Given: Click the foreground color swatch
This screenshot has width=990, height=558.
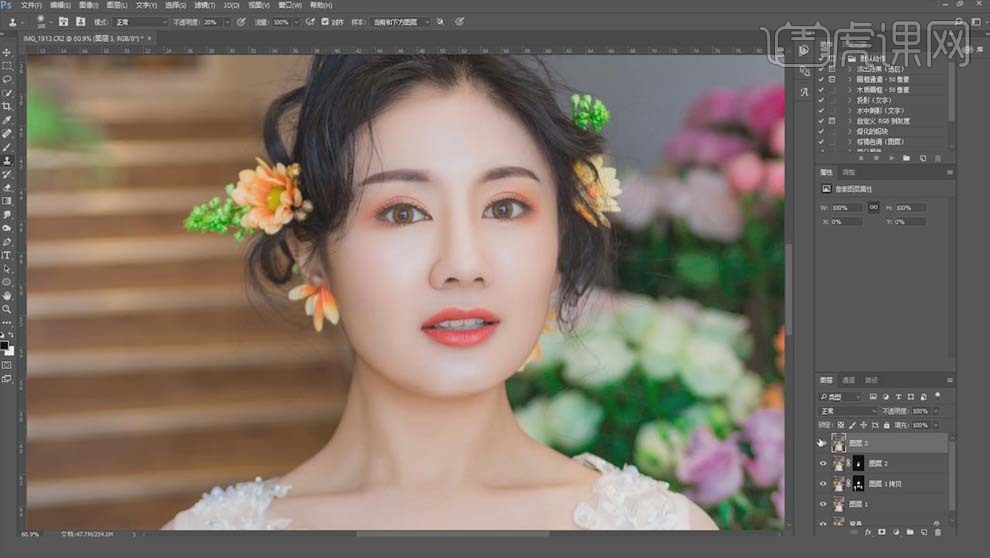Looking at the screenshot, I should [x=4, y=346].
